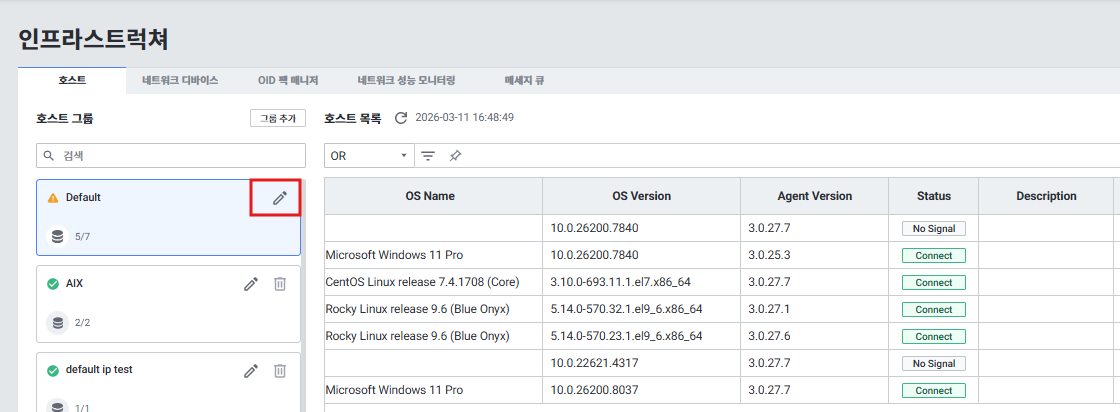1120x412 pixels.
Task: Edit the default ip test group
Action: tap(251, 370)
